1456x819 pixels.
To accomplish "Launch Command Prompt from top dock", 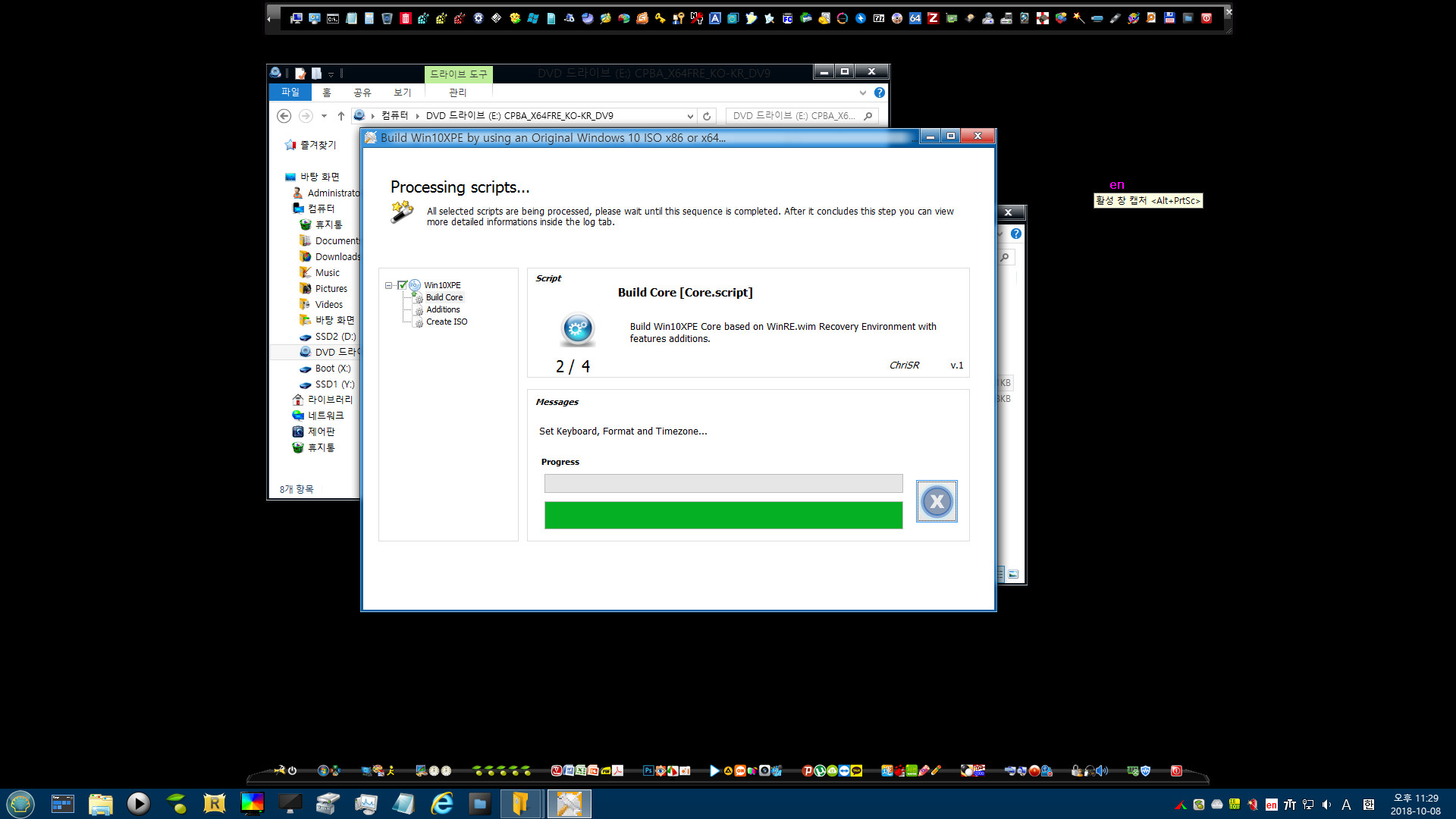I will (x=333, y=18).
